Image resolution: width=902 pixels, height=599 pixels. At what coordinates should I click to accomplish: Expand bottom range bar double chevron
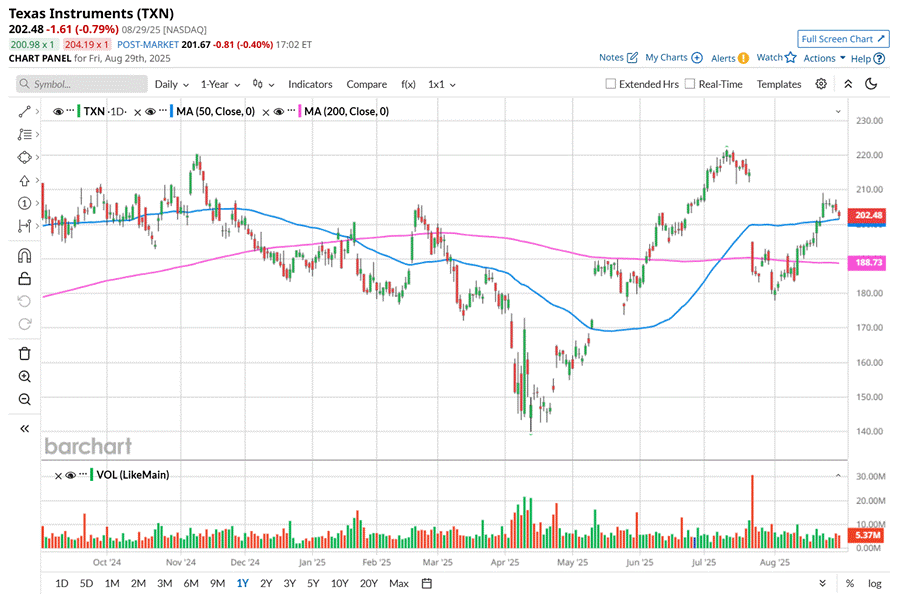823,583
